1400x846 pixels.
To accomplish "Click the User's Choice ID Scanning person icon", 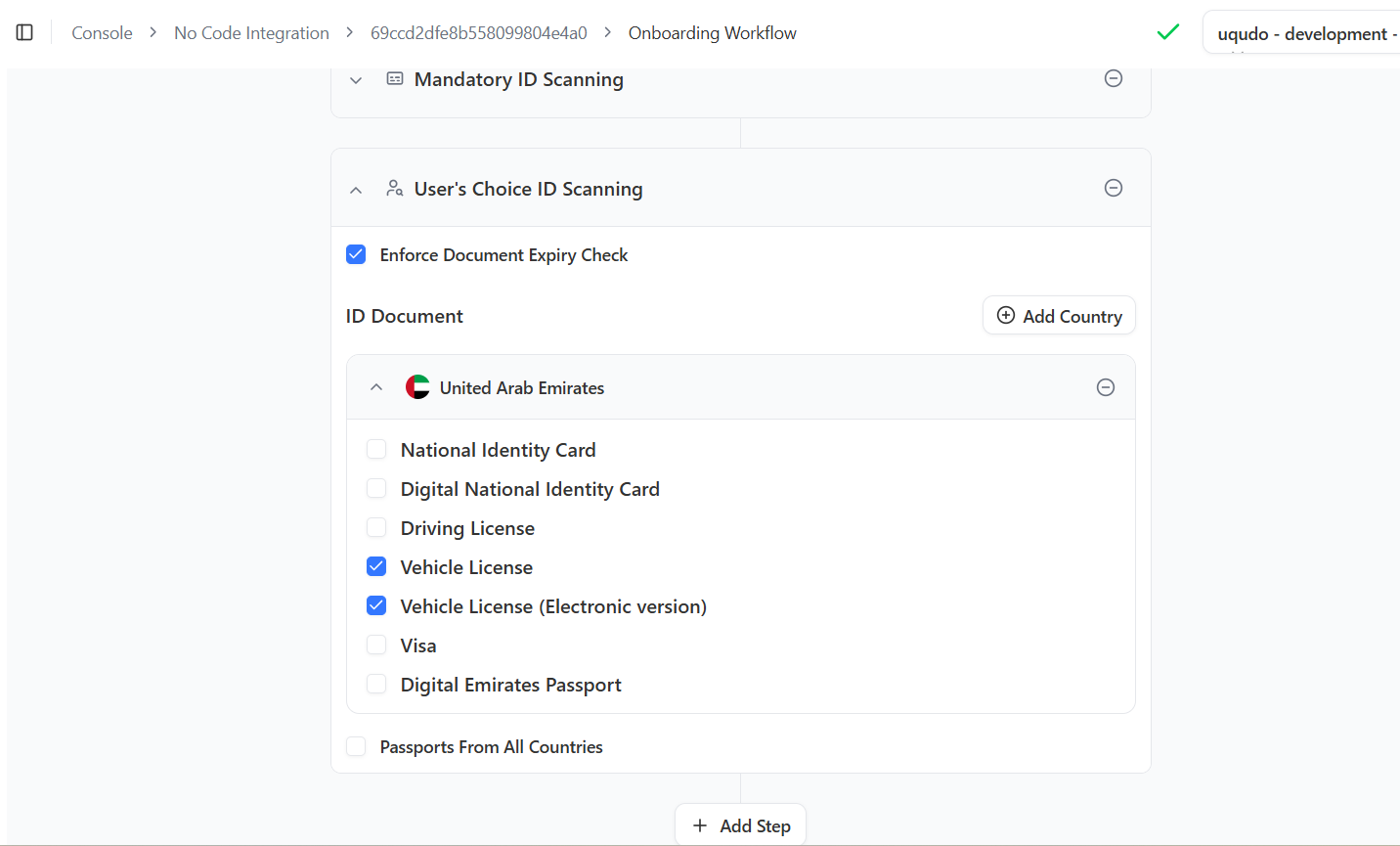I will (395, 189).
